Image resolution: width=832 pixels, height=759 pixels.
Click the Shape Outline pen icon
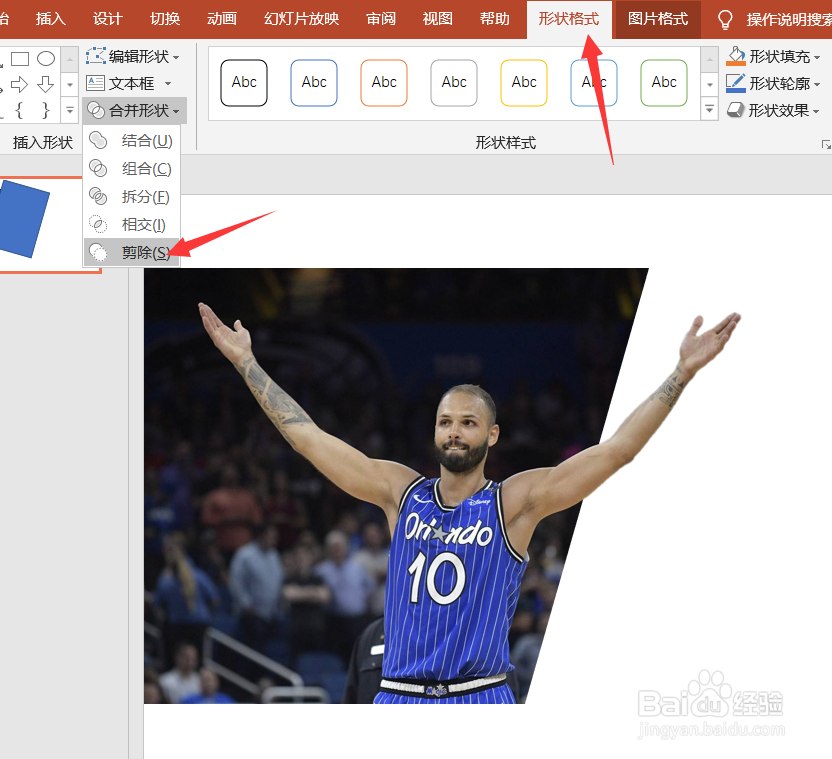pos(736,83)
